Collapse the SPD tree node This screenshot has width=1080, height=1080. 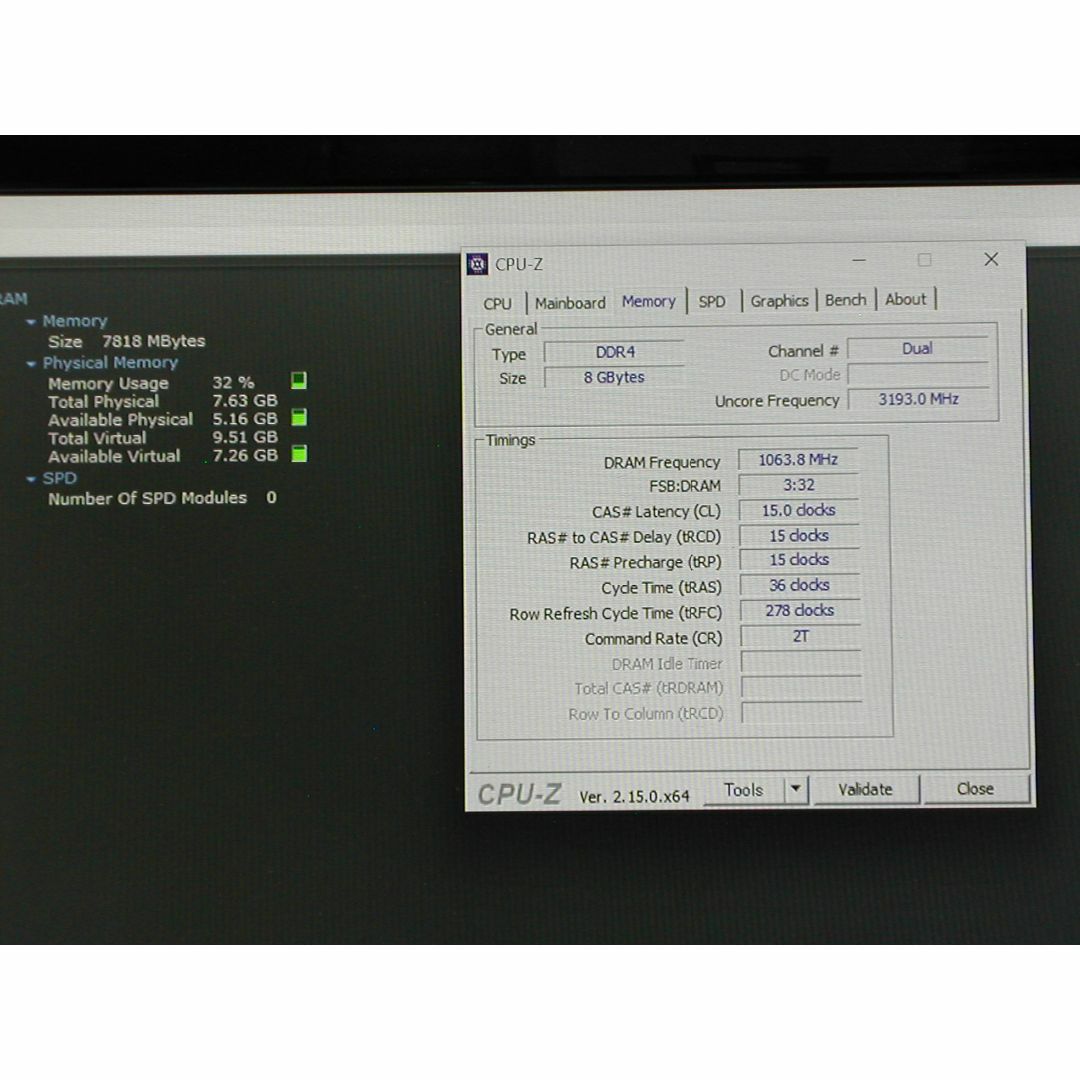pyautogui.click(x=30, y=479)
